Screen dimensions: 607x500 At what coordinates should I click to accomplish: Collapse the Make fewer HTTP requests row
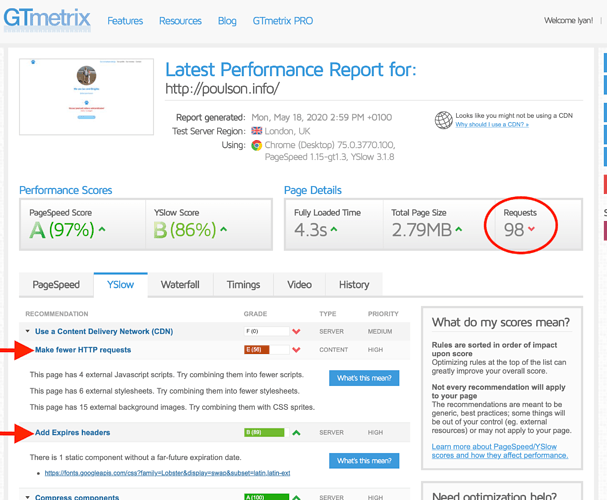pos(82,350)
